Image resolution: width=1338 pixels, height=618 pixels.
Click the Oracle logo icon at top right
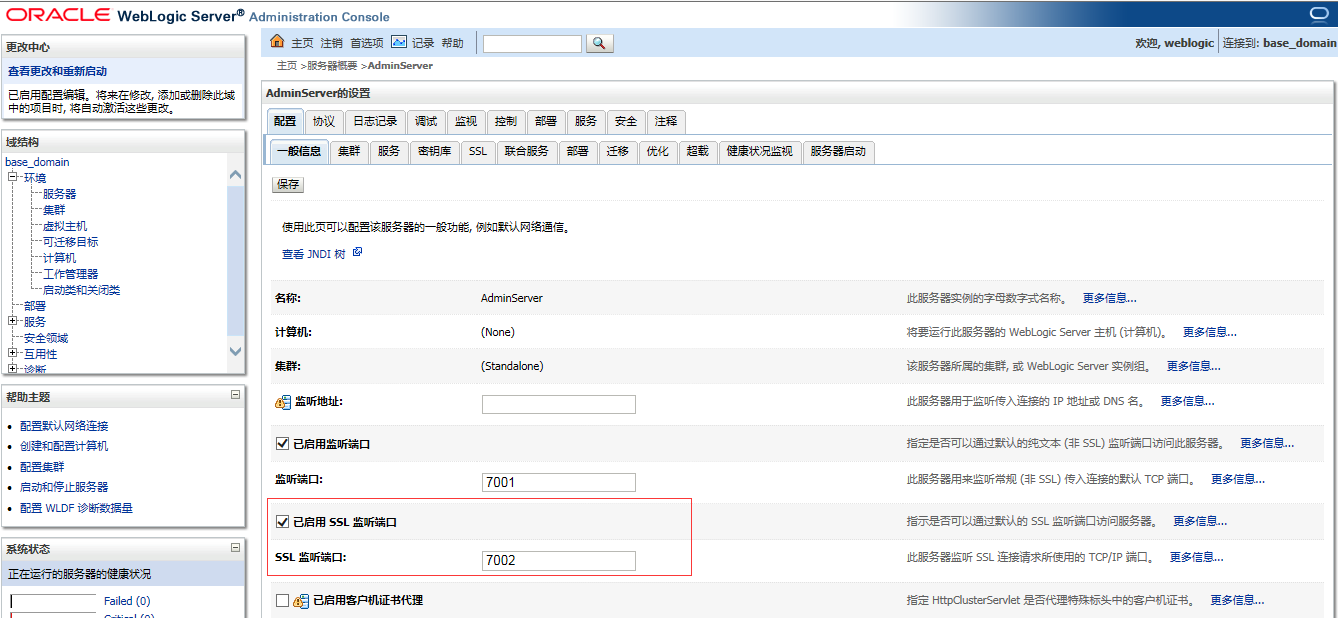(1319, 13)
